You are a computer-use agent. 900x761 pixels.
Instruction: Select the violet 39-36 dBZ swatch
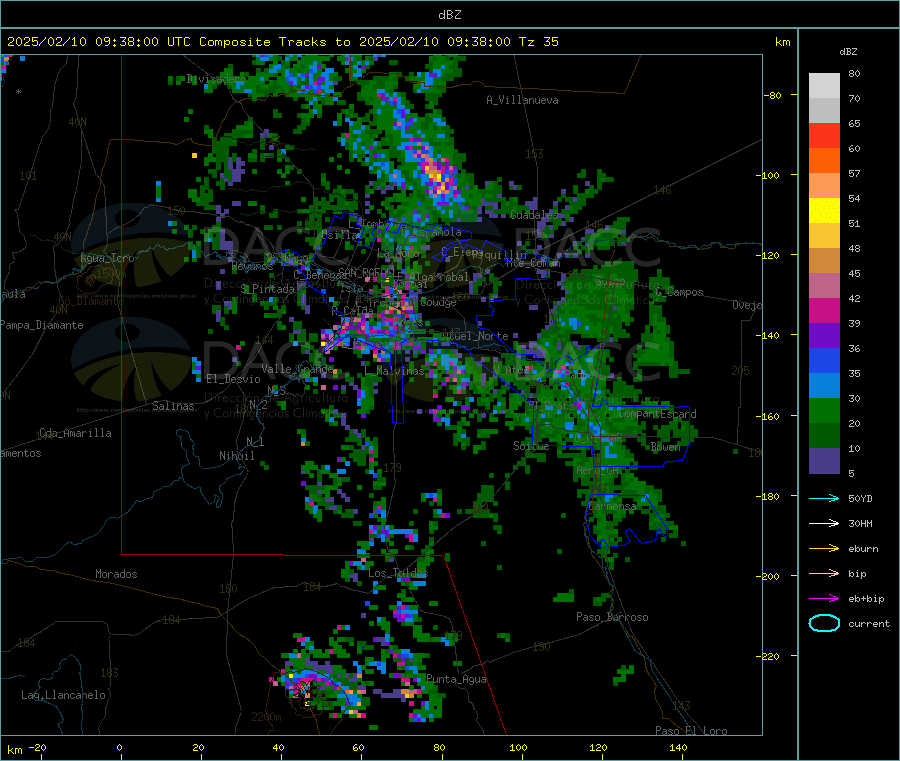point(824,336)
